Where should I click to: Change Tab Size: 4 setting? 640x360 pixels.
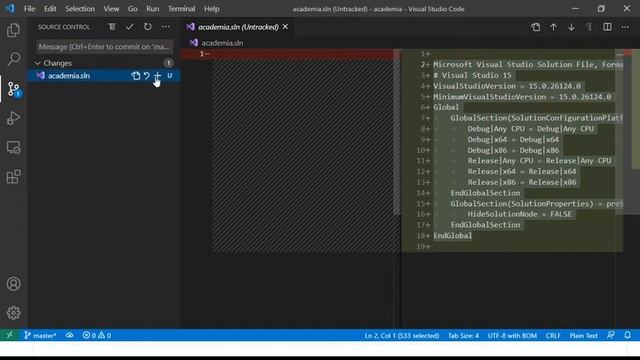click(463, 336)
